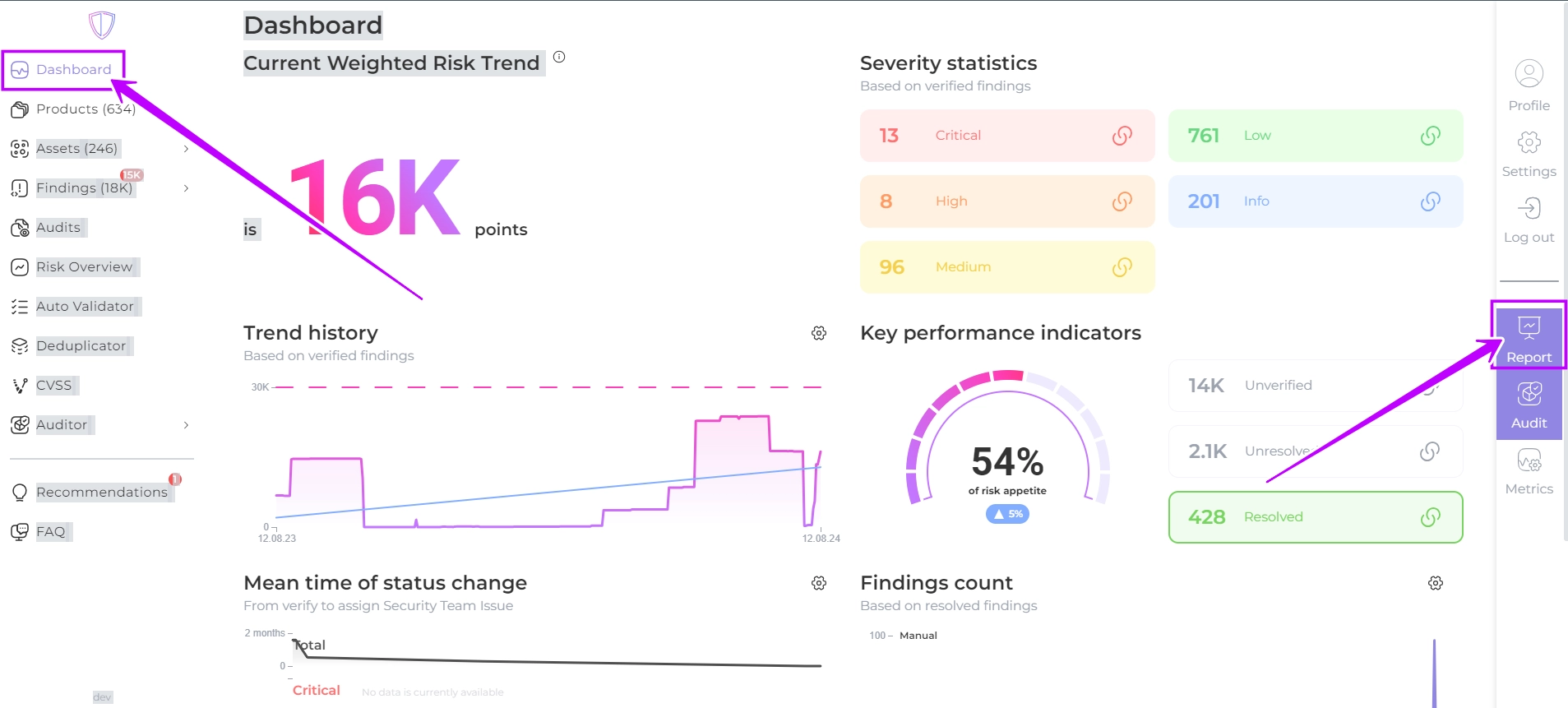Open Trend history settings gear

[819, 333]
